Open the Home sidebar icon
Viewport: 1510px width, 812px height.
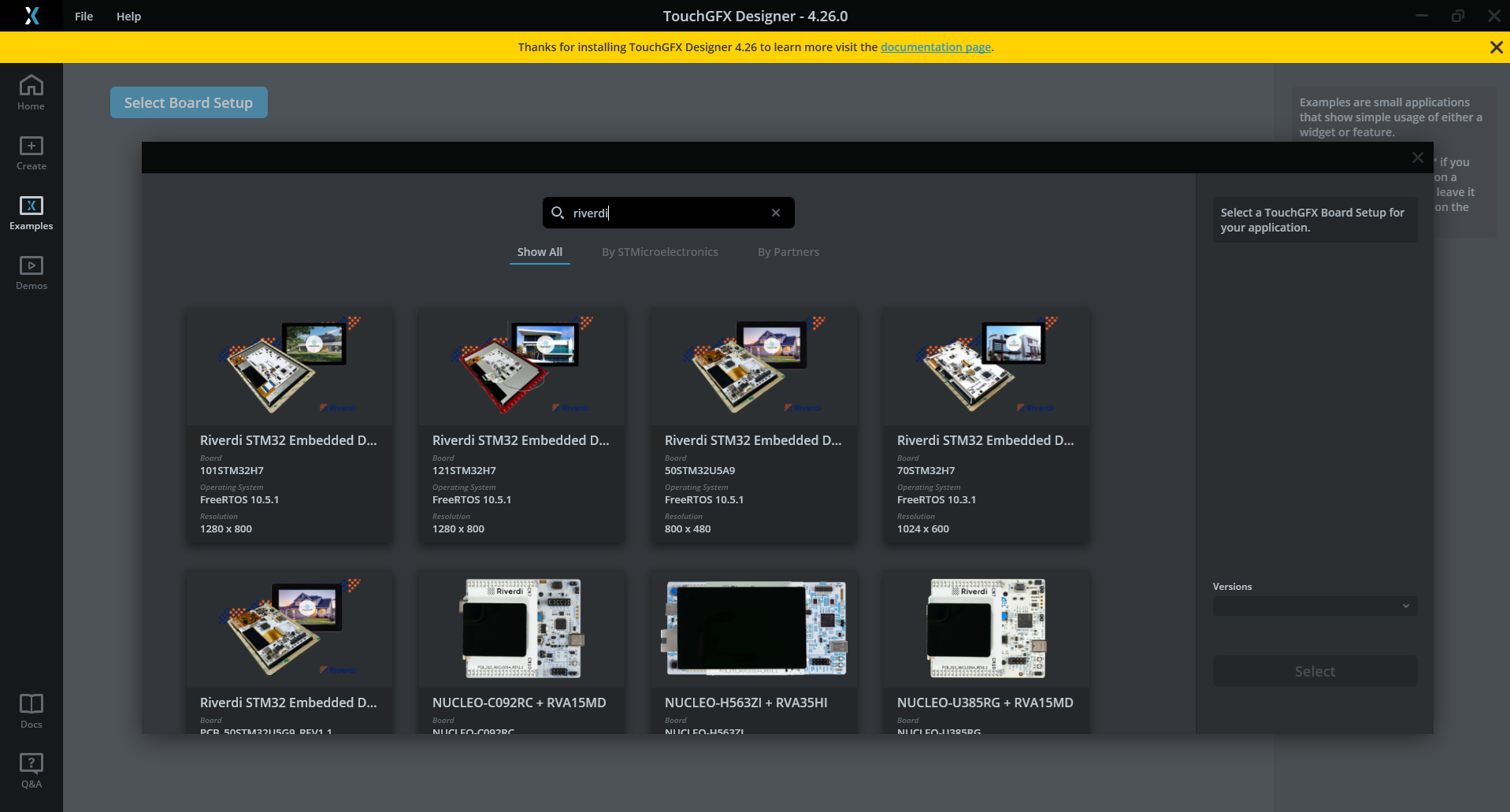[32, 92]
